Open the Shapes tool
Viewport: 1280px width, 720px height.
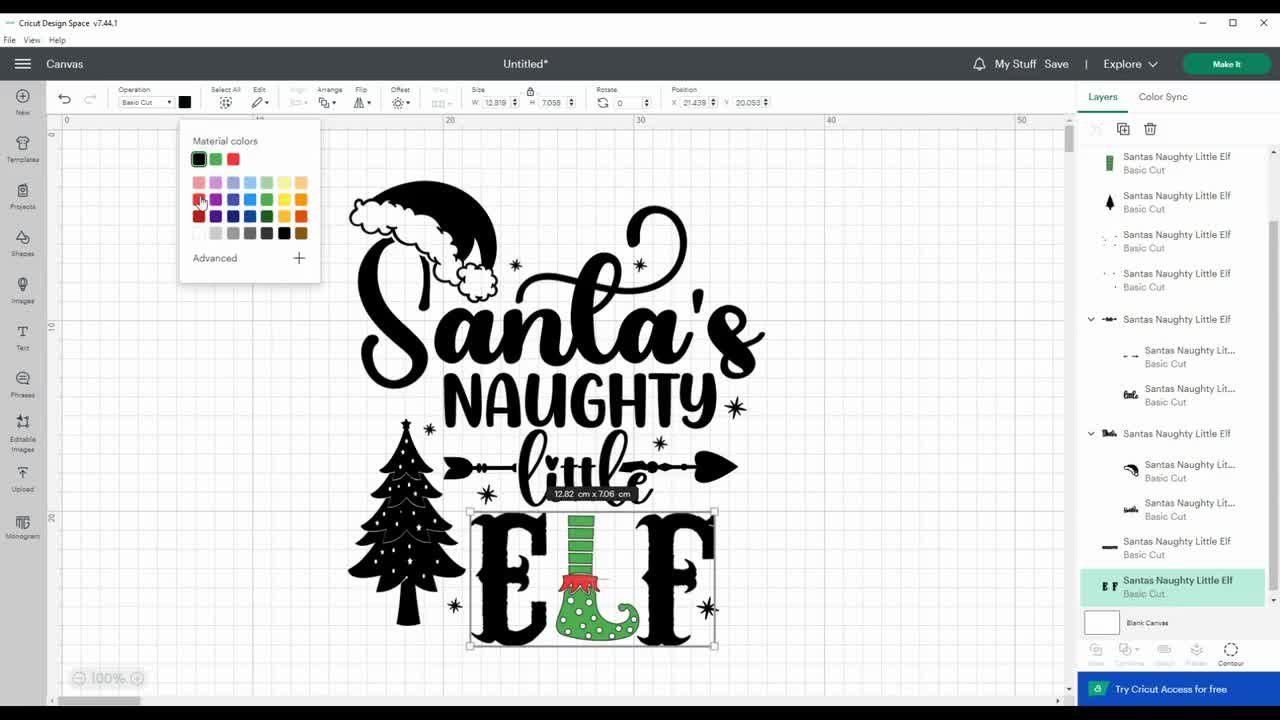(x=22, y=238)
